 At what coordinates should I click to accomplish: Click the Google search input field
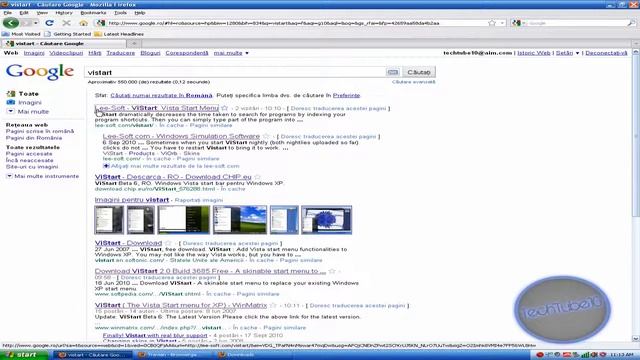[x=235, y=72]
